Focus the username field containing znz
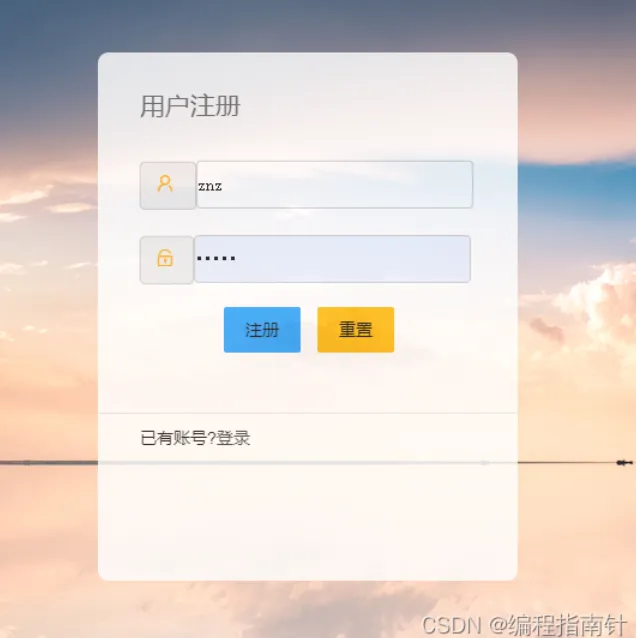Image resolution: width=636 pixels, height=638 pixels. [x=334, y=185]
